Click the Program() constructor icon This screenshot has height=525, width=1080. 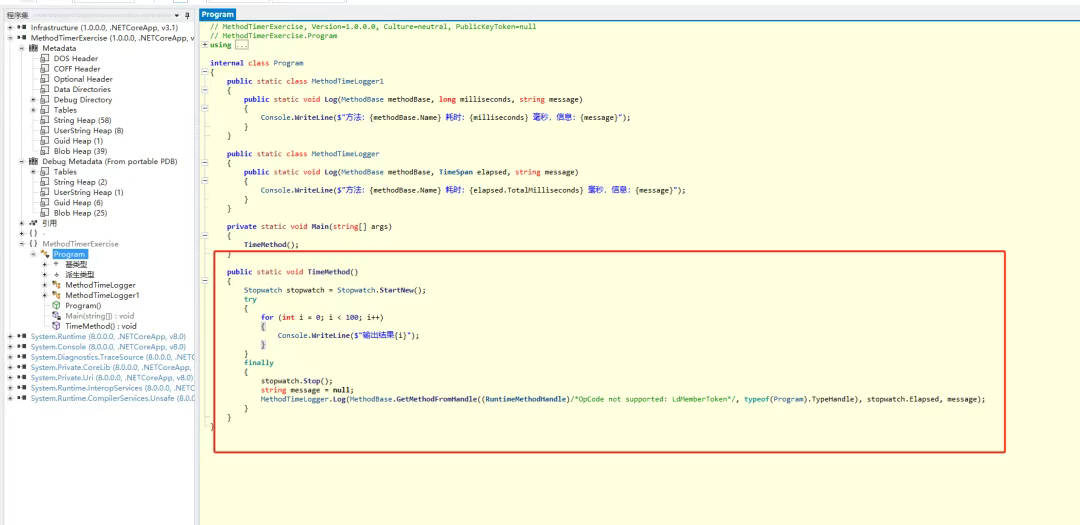56,306
